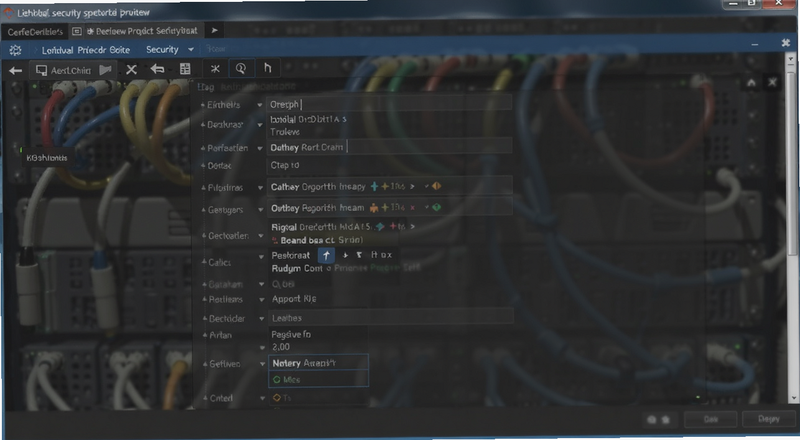Click the magnifier circle toolbar icon
The image size is (800, 440).
241,68
